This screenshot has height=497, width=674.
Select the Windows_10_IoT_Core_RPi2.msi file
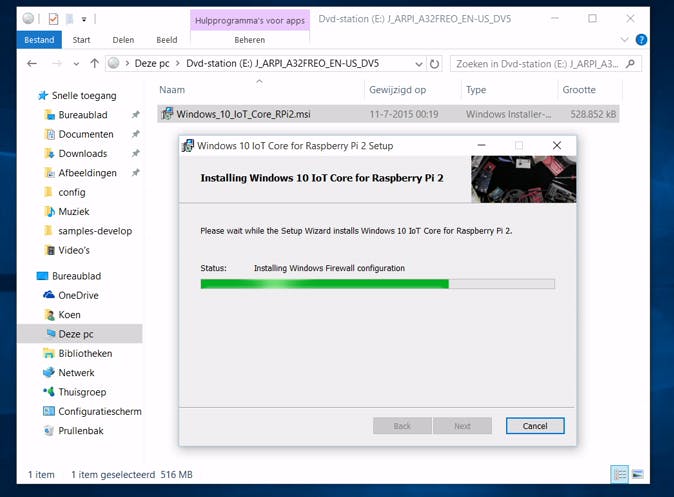[388, 114]
